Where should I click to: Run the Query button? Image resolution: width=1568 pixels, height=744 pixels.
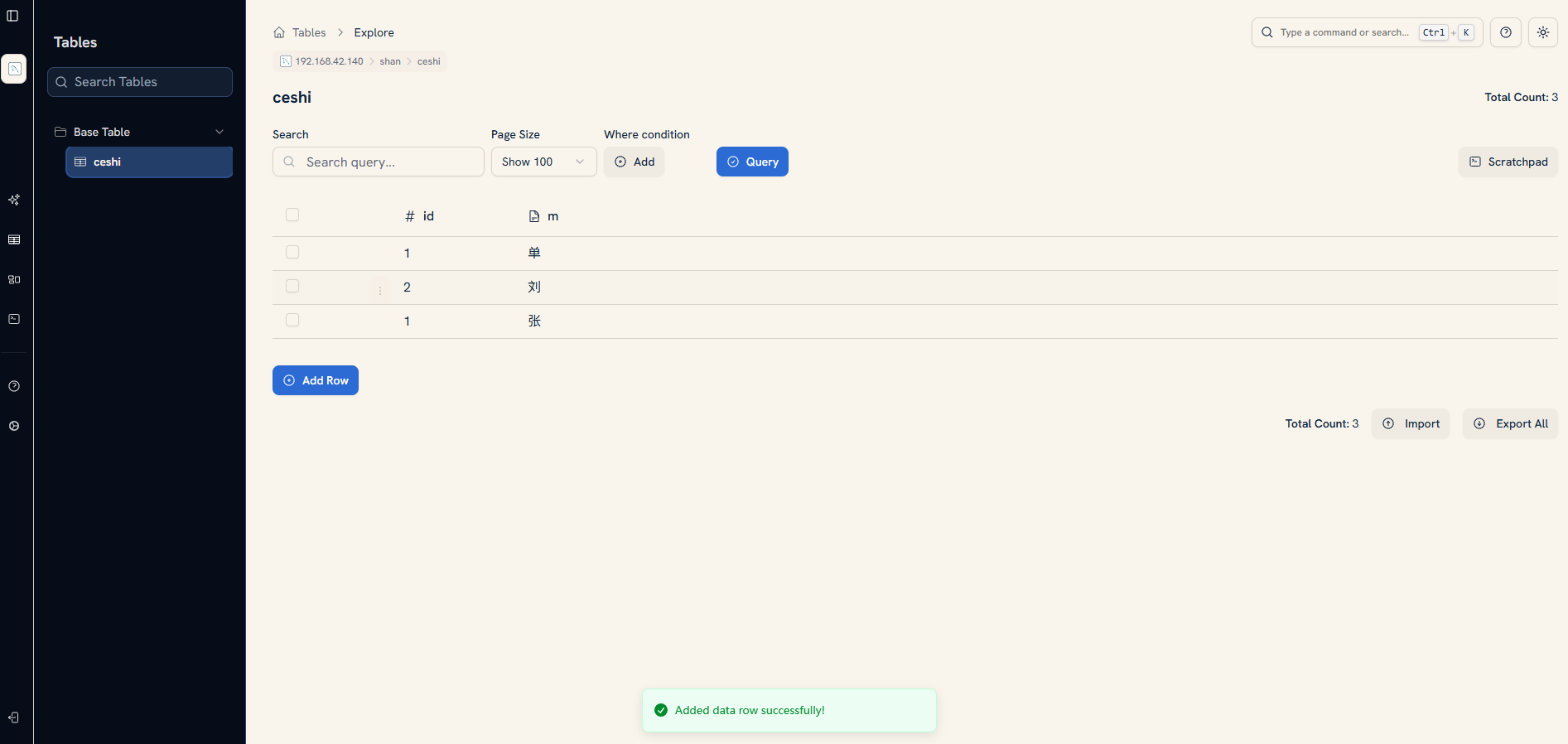(x=752, y=162)
